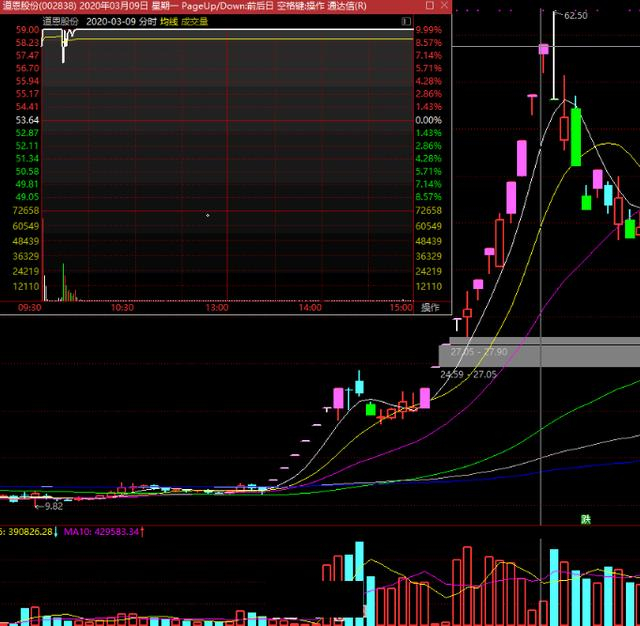
Task: Click the 9.82 low price marker
Action: tap(54, 506)
